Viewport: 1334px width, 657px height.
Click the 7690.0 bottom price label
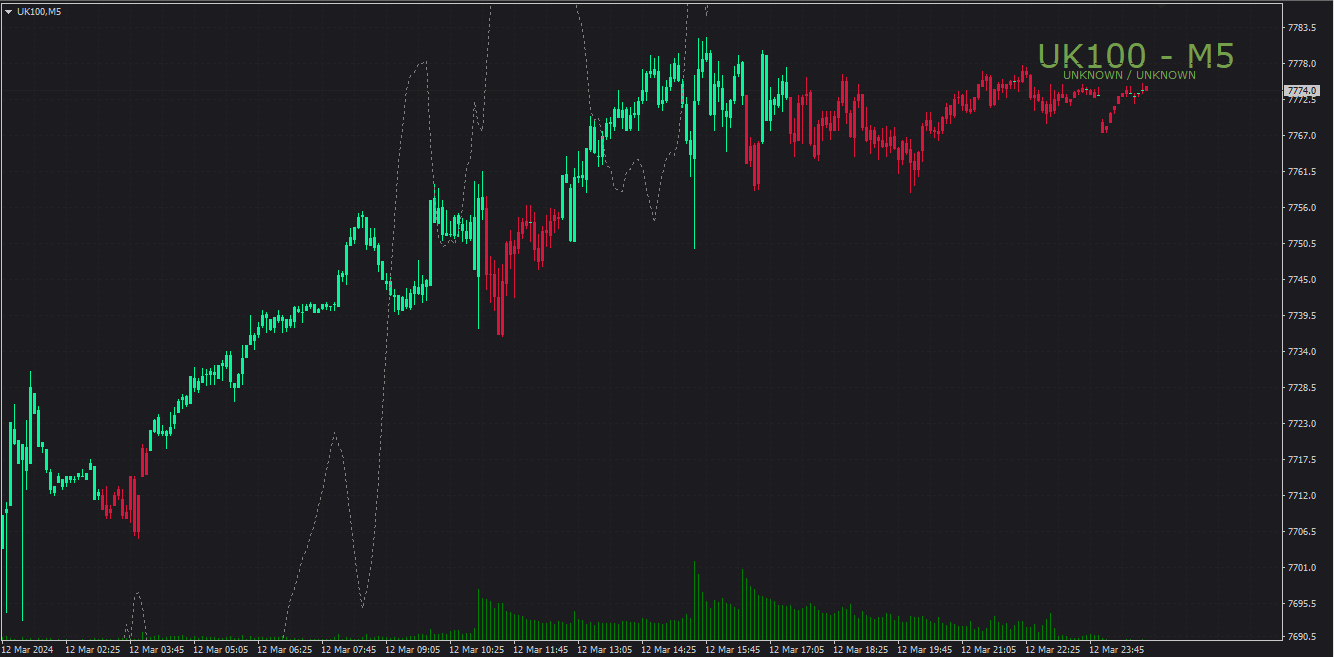1301,636
